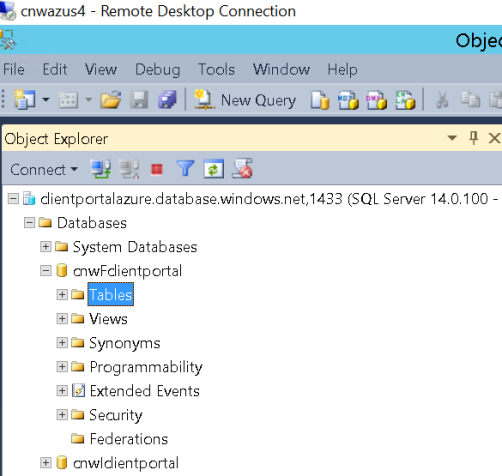Select the cnwIclientportal database
This screenshot has width=502, height=476.
click(x=126, y=463)
